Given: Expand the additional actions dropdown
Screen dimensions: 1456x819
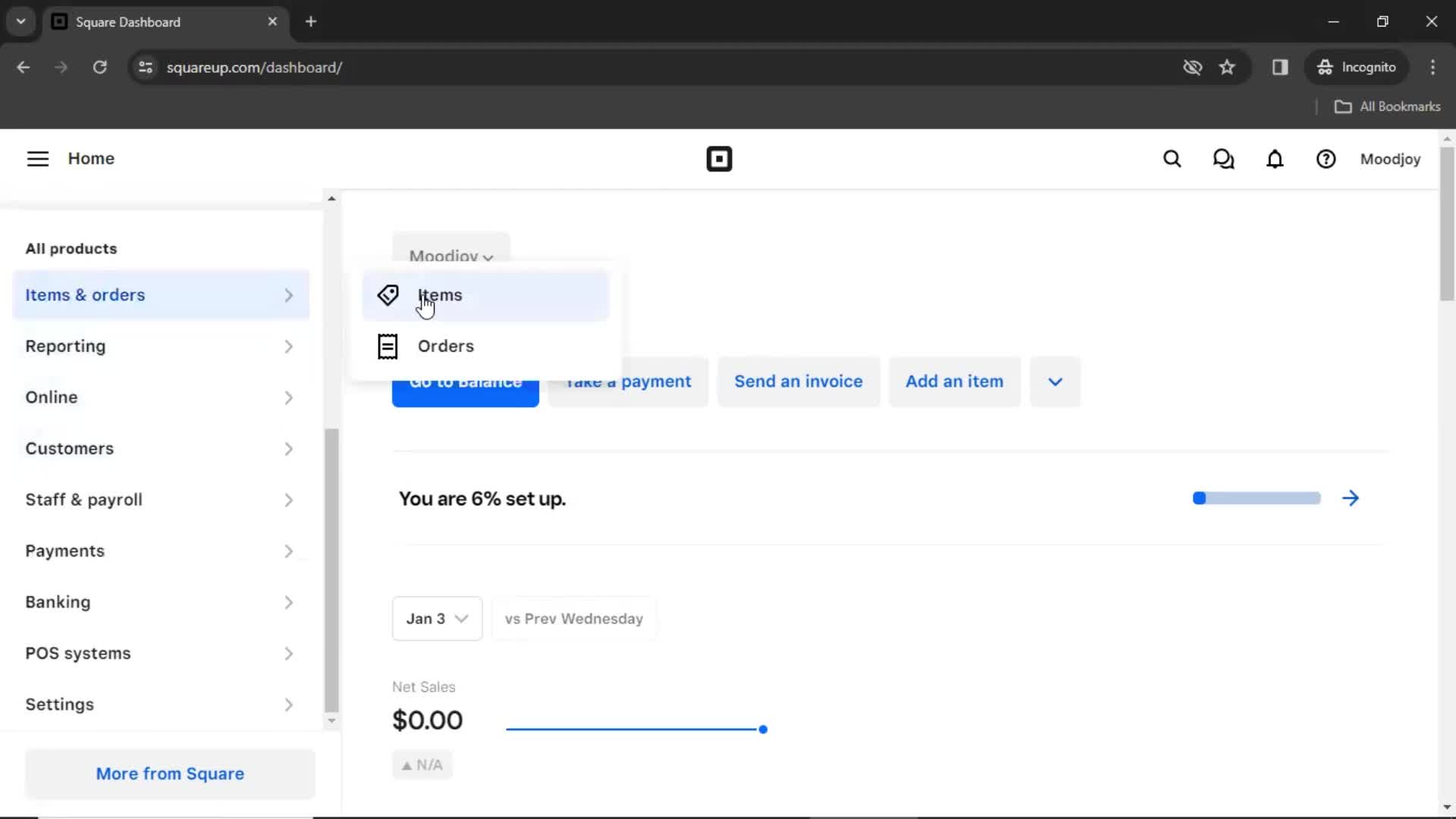Looking at the screenshot, I should click(x=1055, y=381).
